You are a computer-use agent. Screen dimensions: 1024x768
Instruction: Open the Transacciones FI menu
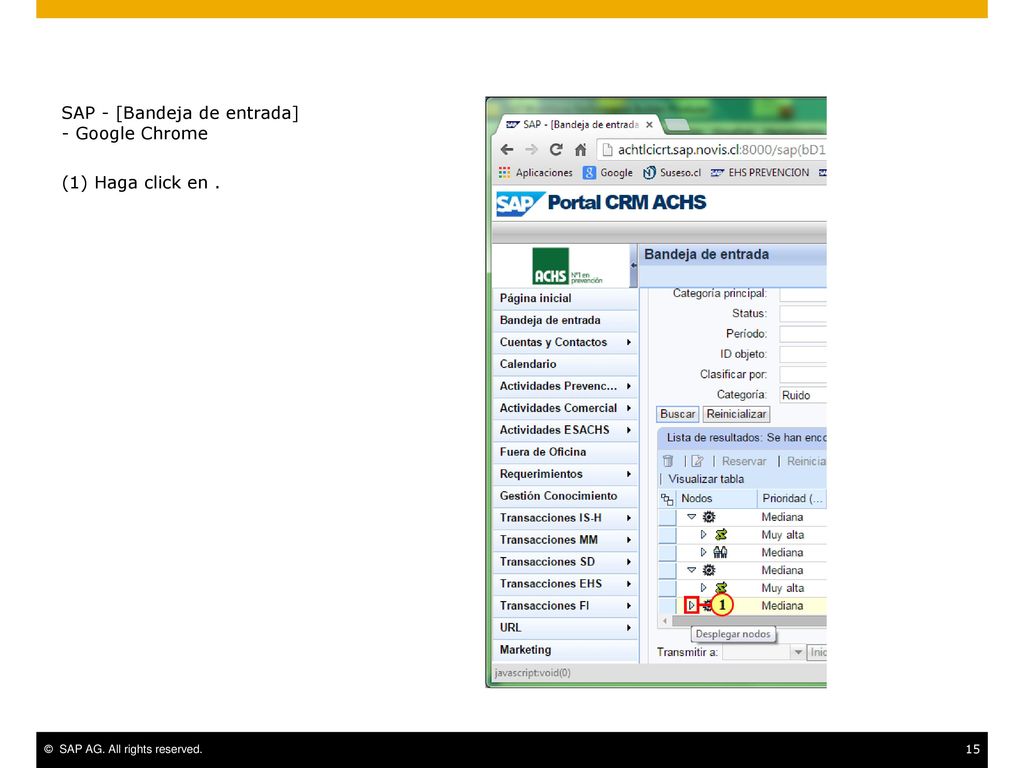pos(565,605)
